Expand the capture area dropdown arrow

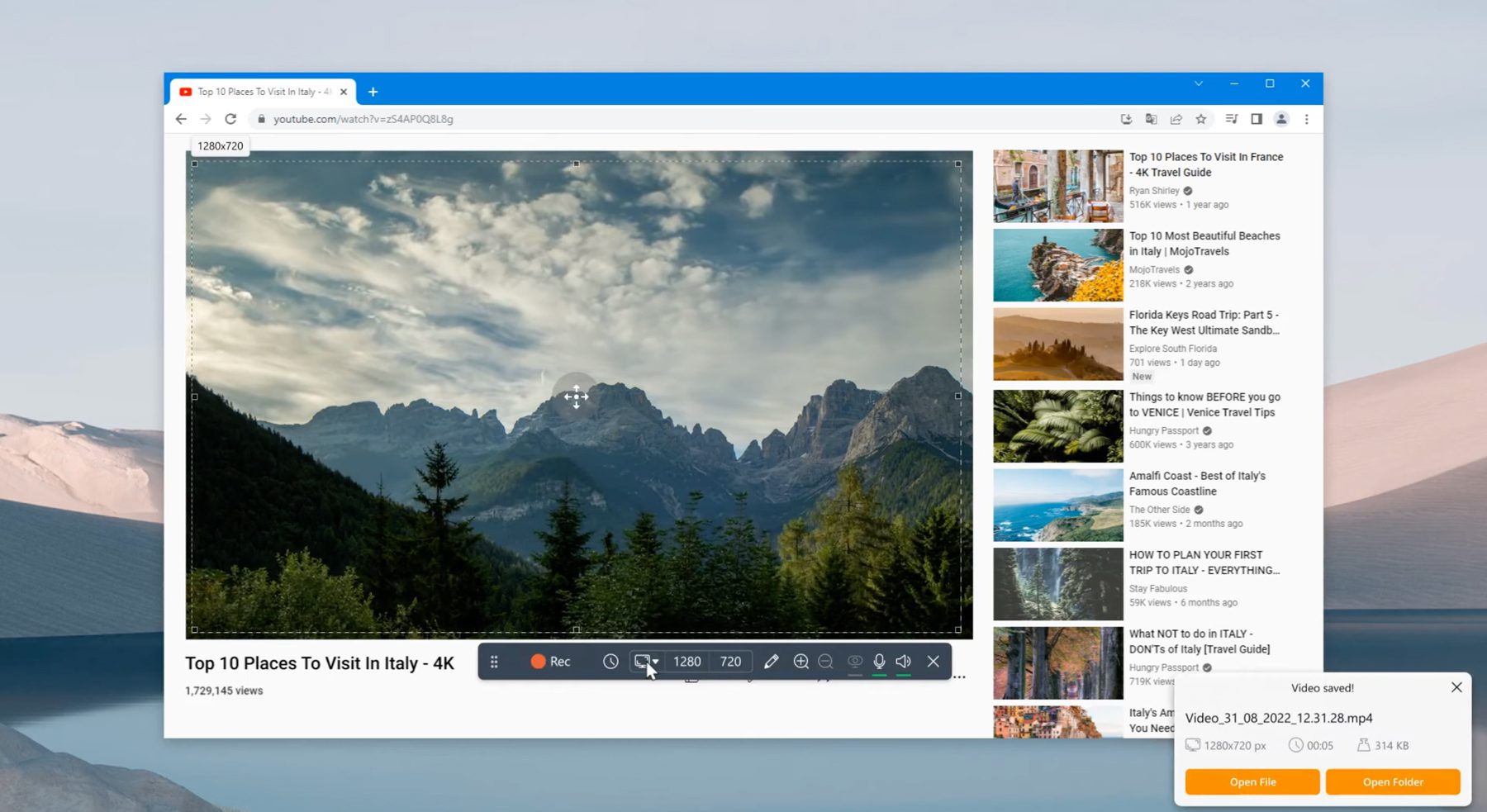pyautogui.click(x=657, y=661)
